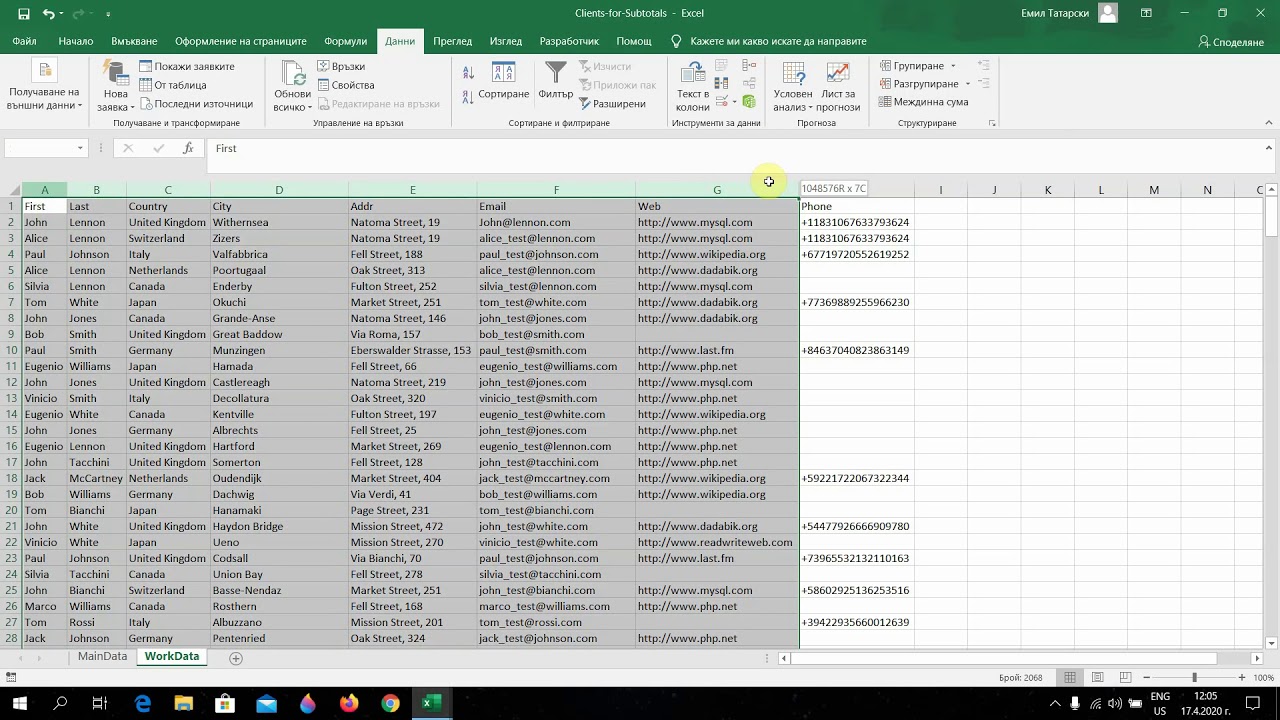Switch to the Вмъкване tab
1280x720 pixels.
pyautogui.click(x=134, y=41)
